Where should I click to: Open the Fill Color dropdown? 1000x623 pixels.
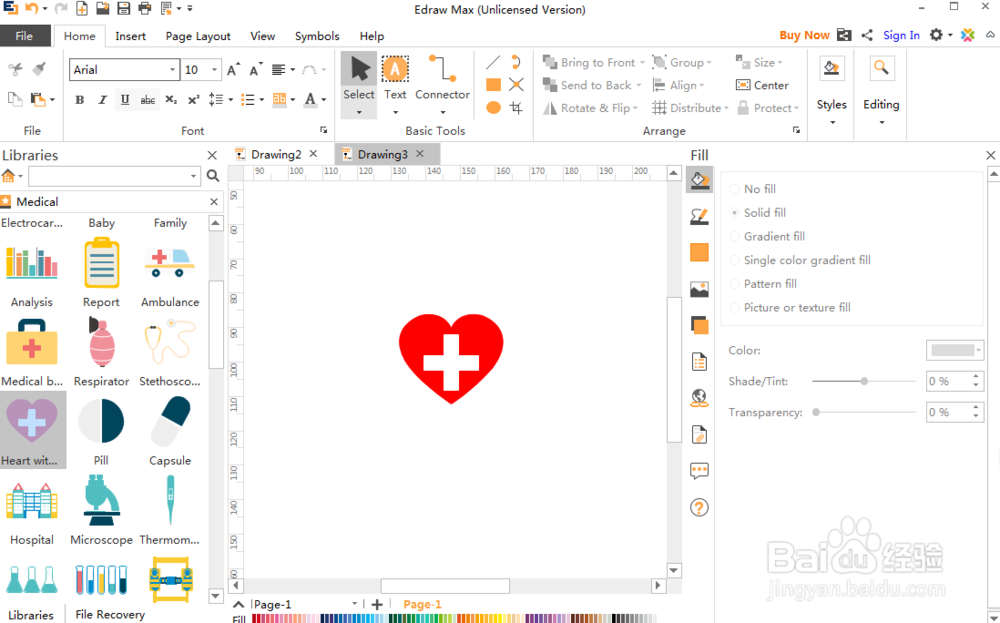click(955, 350)
